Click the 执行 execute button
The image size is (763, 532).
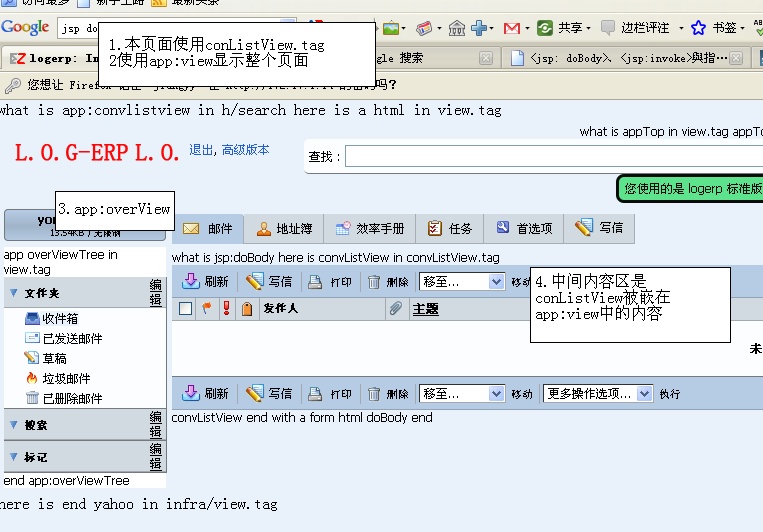pyautogui.click(x=670, y=394)
